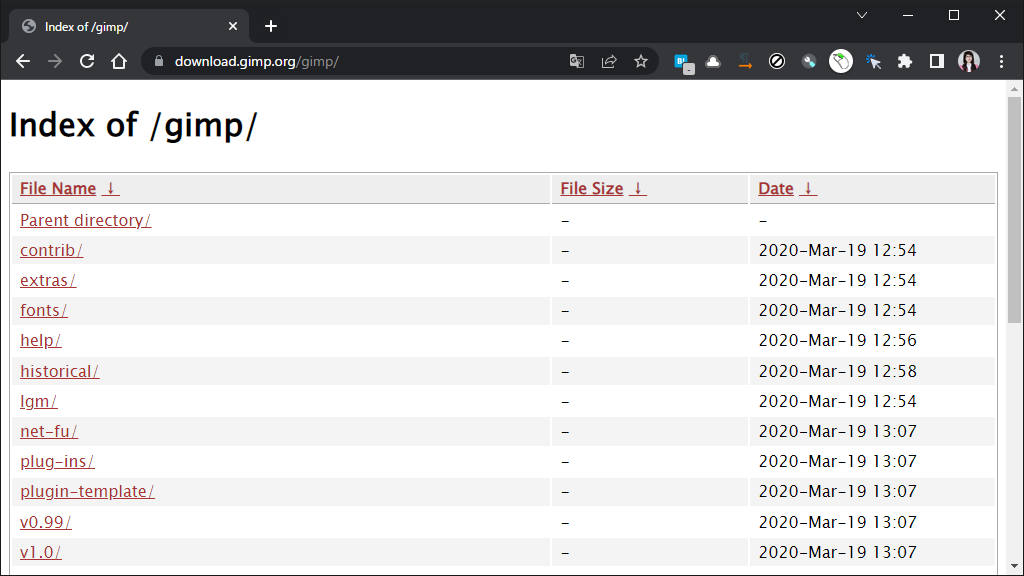Open Chrome's three-dot menu
Viewport: 1024px width, 576px height.
point(1001,61)
